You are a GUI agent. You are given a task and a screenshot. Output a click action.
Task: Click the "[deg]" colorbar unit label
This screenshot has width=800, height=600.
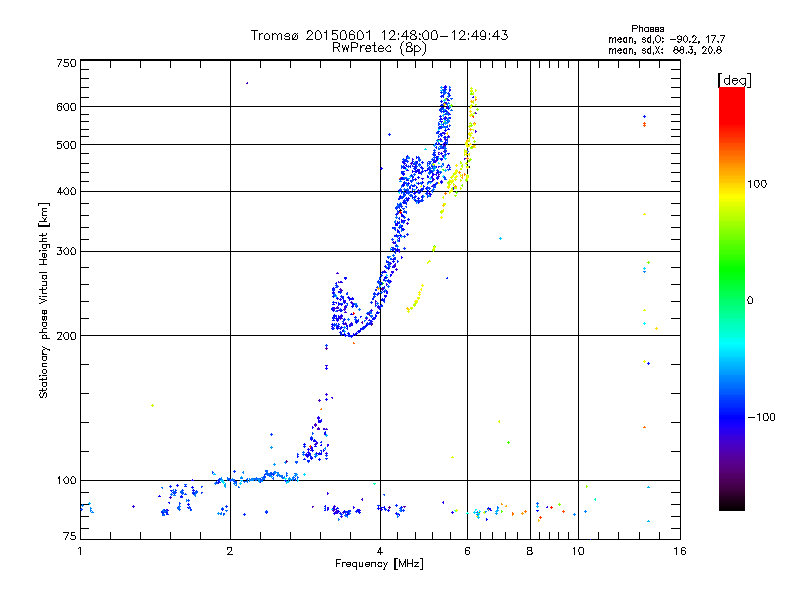[x=734, y=80]
